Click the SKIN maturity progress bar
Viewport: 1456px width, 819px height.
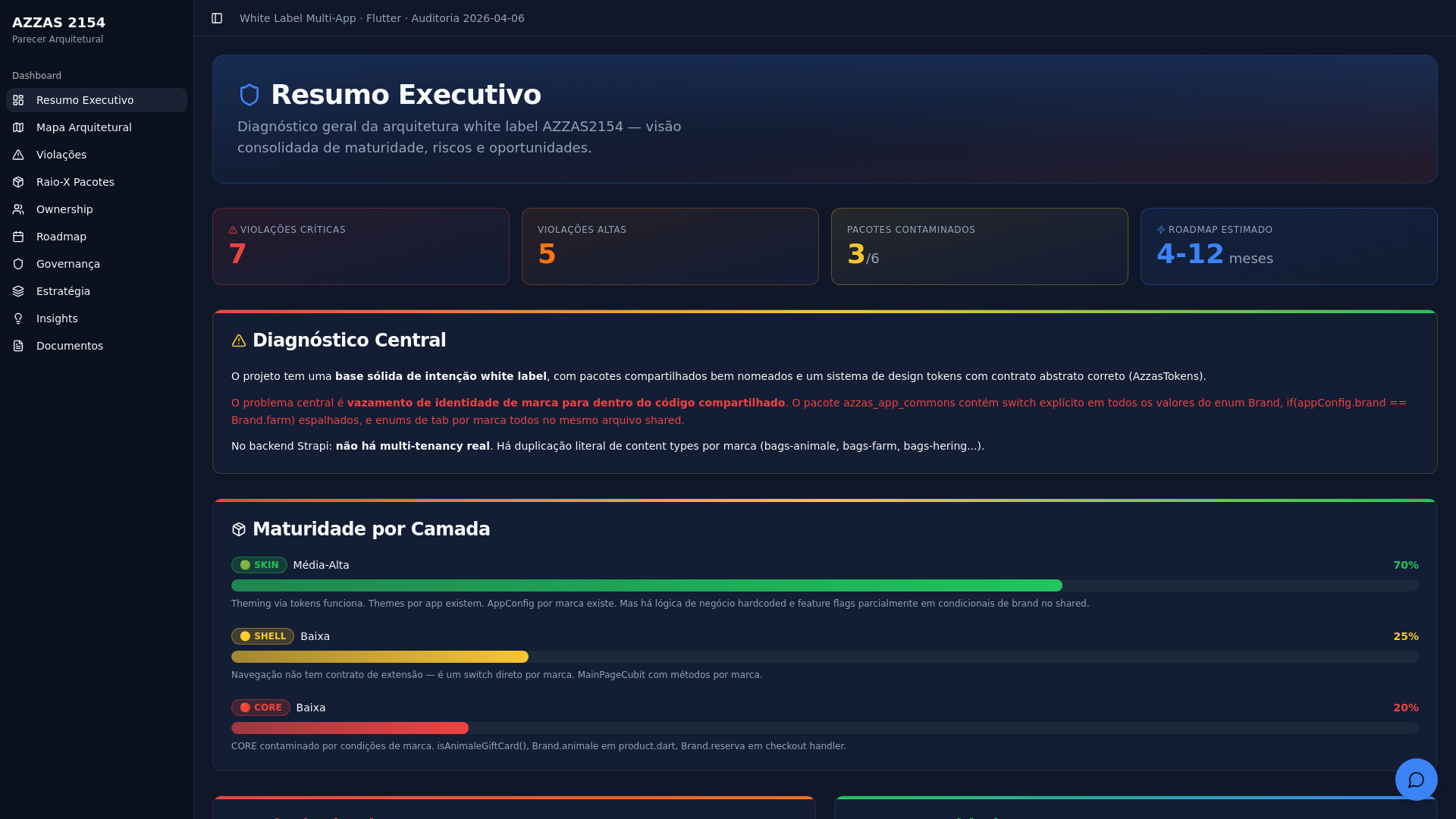(825, 585)
